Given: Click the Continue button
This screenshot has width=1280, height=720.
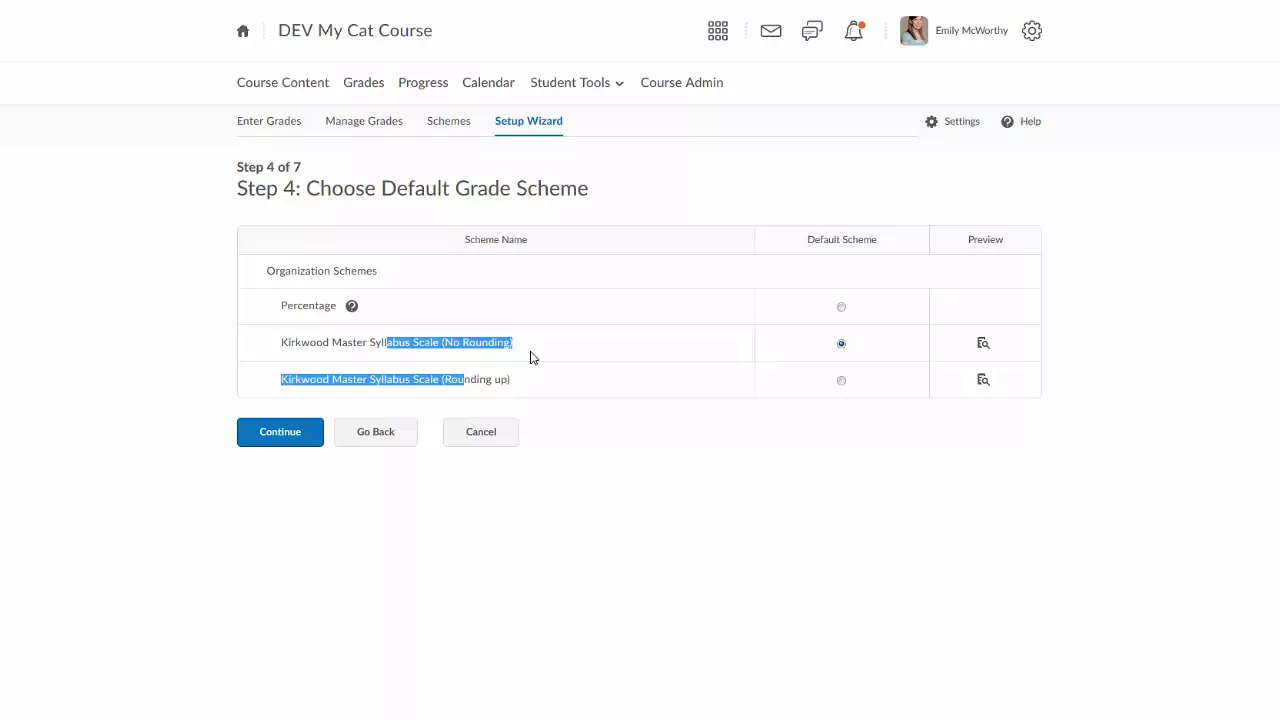Looking at the screenshot, I should coord(280,432).
